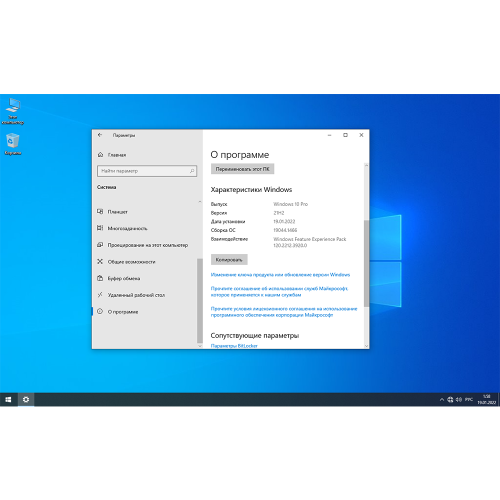Image resolution: width=500 pixels, height=500 pixels.
Task: Click the version value 21H2
Action: point(279,213)
